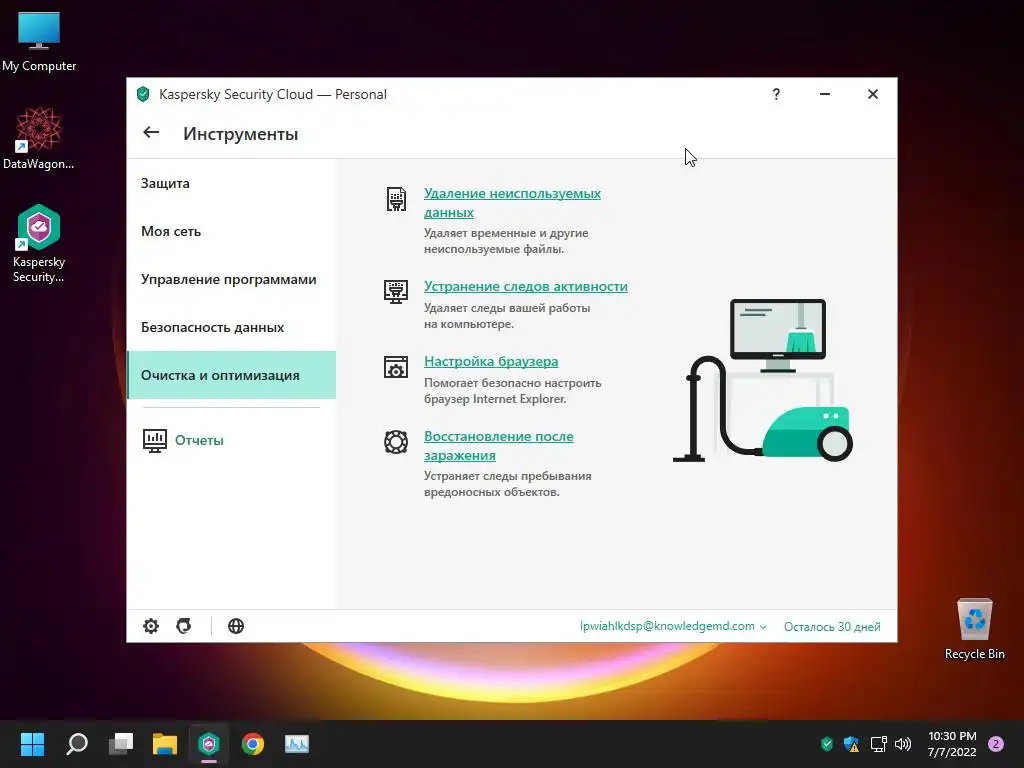Open the help question mark button
This screenshot has height=768, width=1024.
click(x=776, y=94)
